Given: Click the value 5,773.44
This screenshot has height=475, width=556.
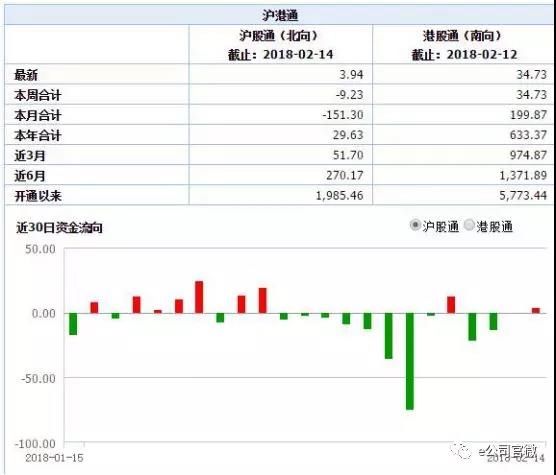Looking at the screenshot, I should point(523,196).
